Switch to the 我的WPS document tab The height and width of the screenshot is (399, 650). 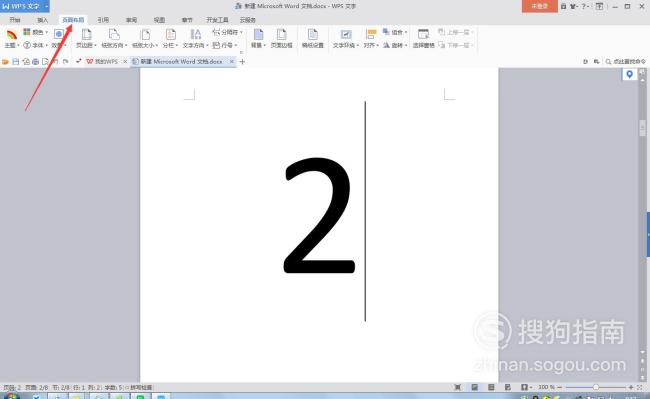pos(102,62)
